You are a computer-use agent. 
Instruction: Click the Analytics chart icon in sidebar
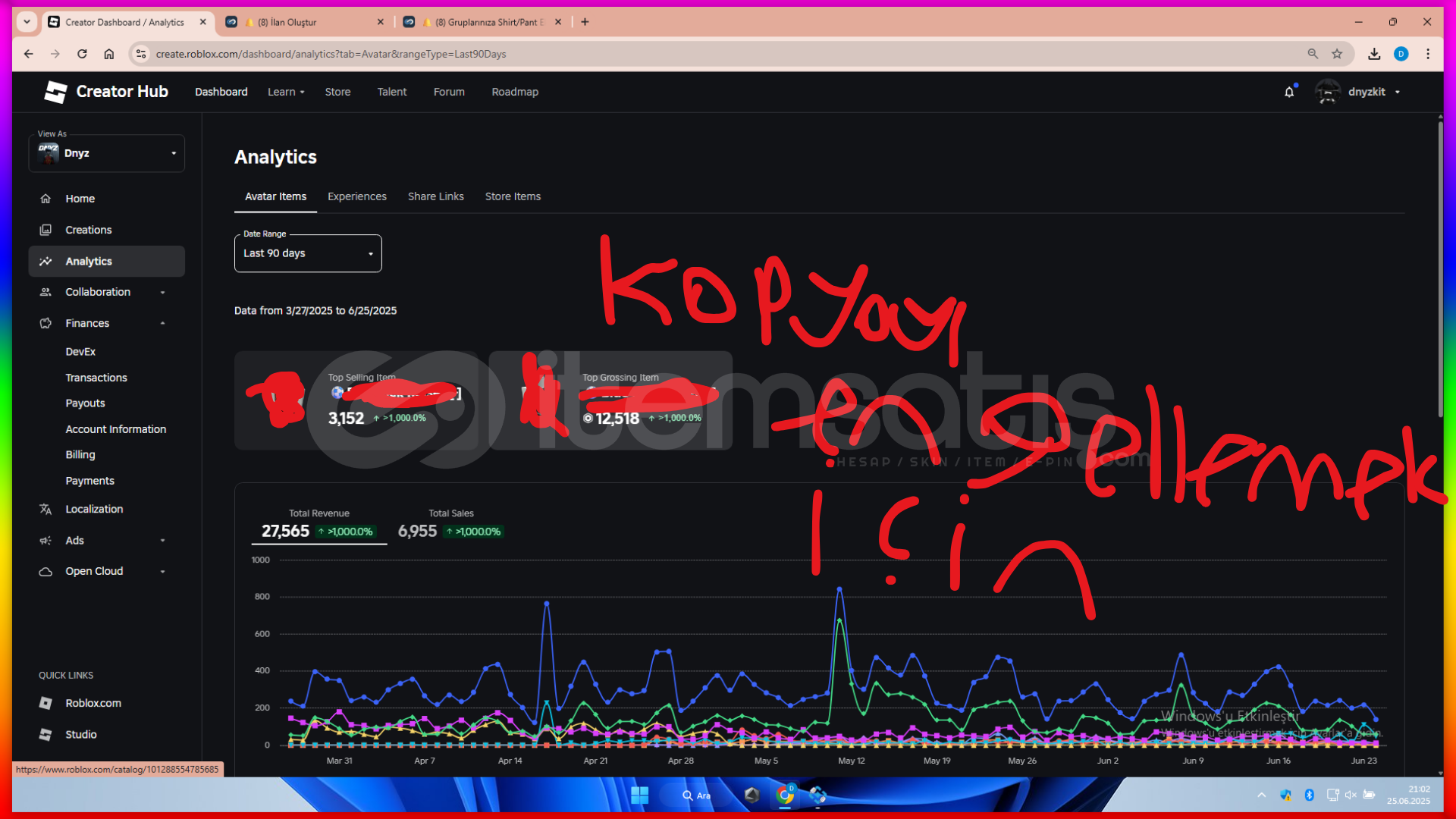tap(45, 261)
